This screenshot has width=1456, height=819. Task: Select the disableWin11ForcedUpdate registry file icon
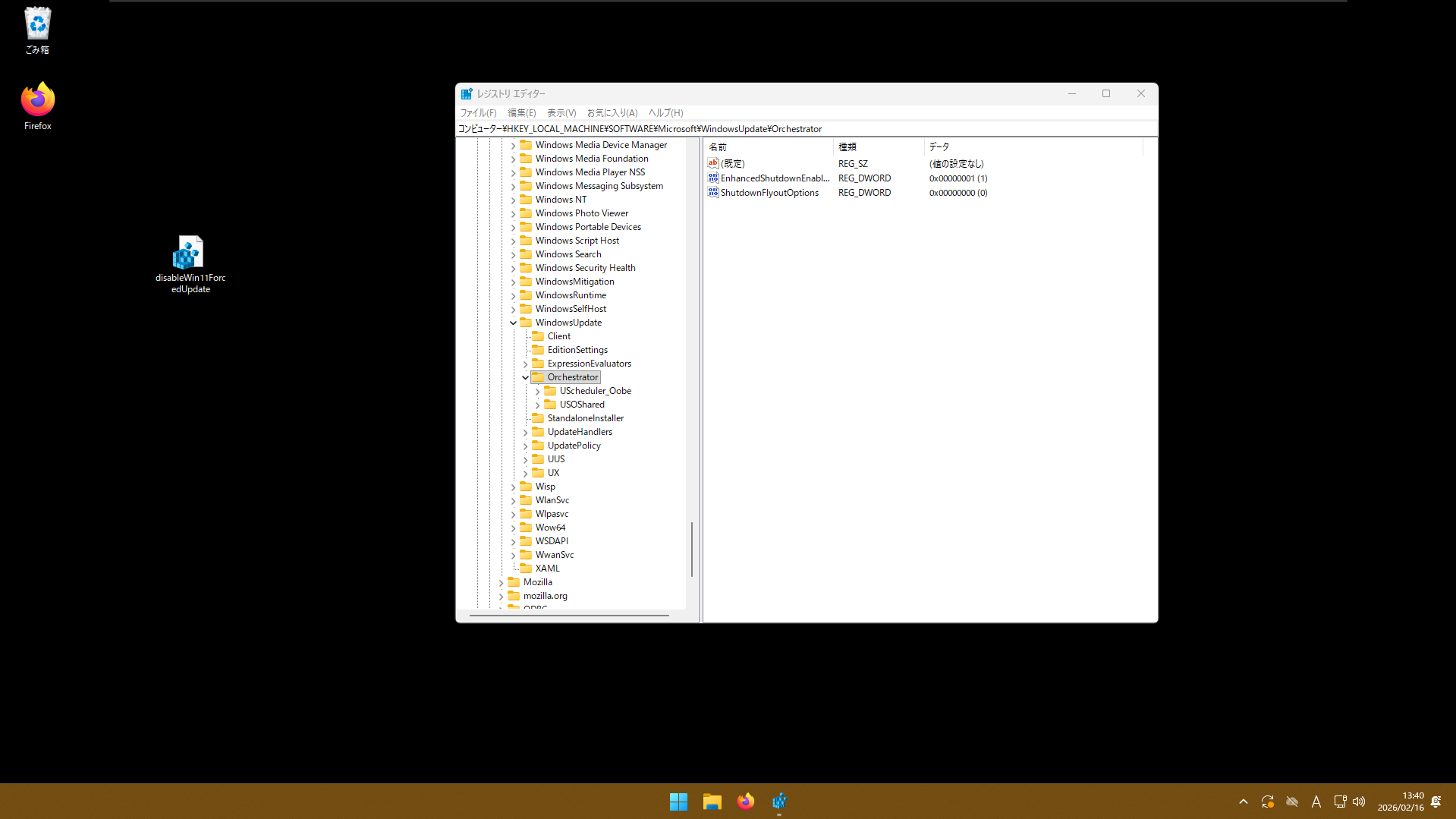tap(190, 254)
